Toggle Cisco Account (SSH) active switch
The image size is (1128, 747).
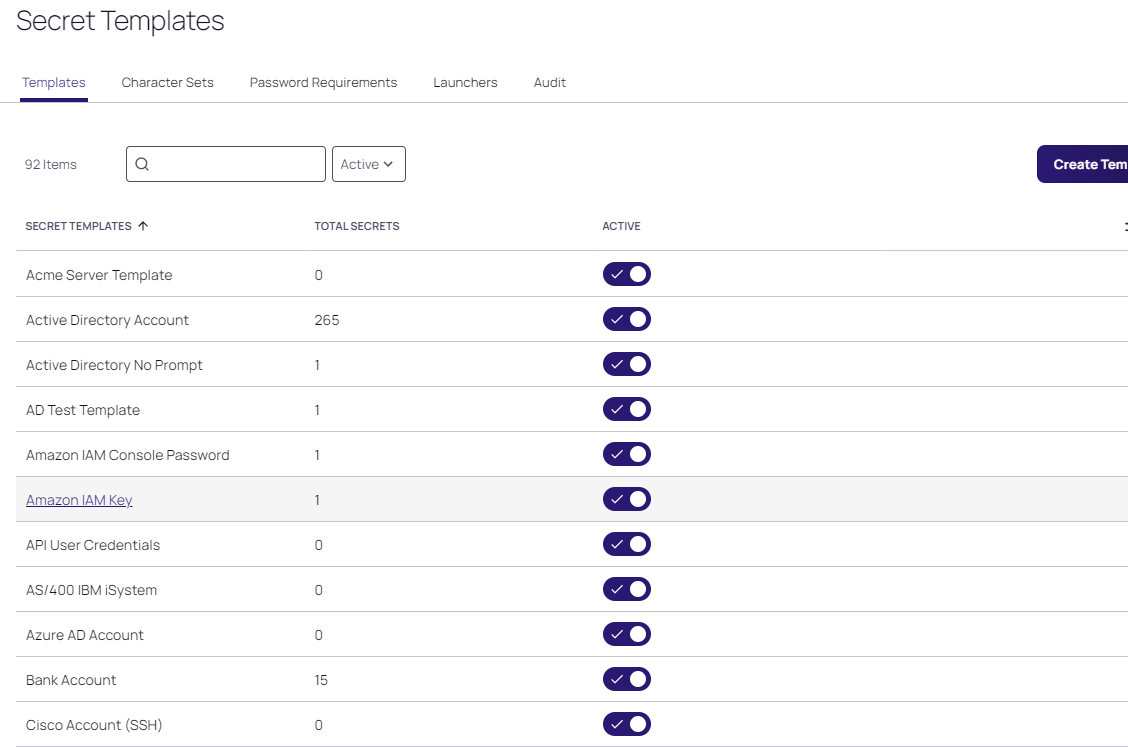click(x=626, y=725)
